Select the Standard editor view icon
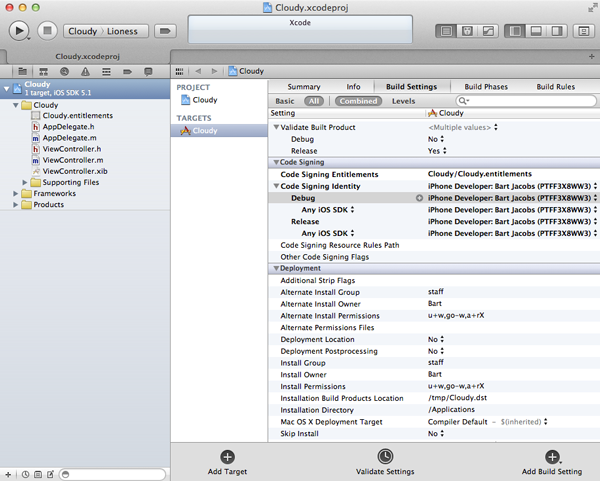Image resolution: width=600 pixels, height=481 pixels. coord(446,31)
